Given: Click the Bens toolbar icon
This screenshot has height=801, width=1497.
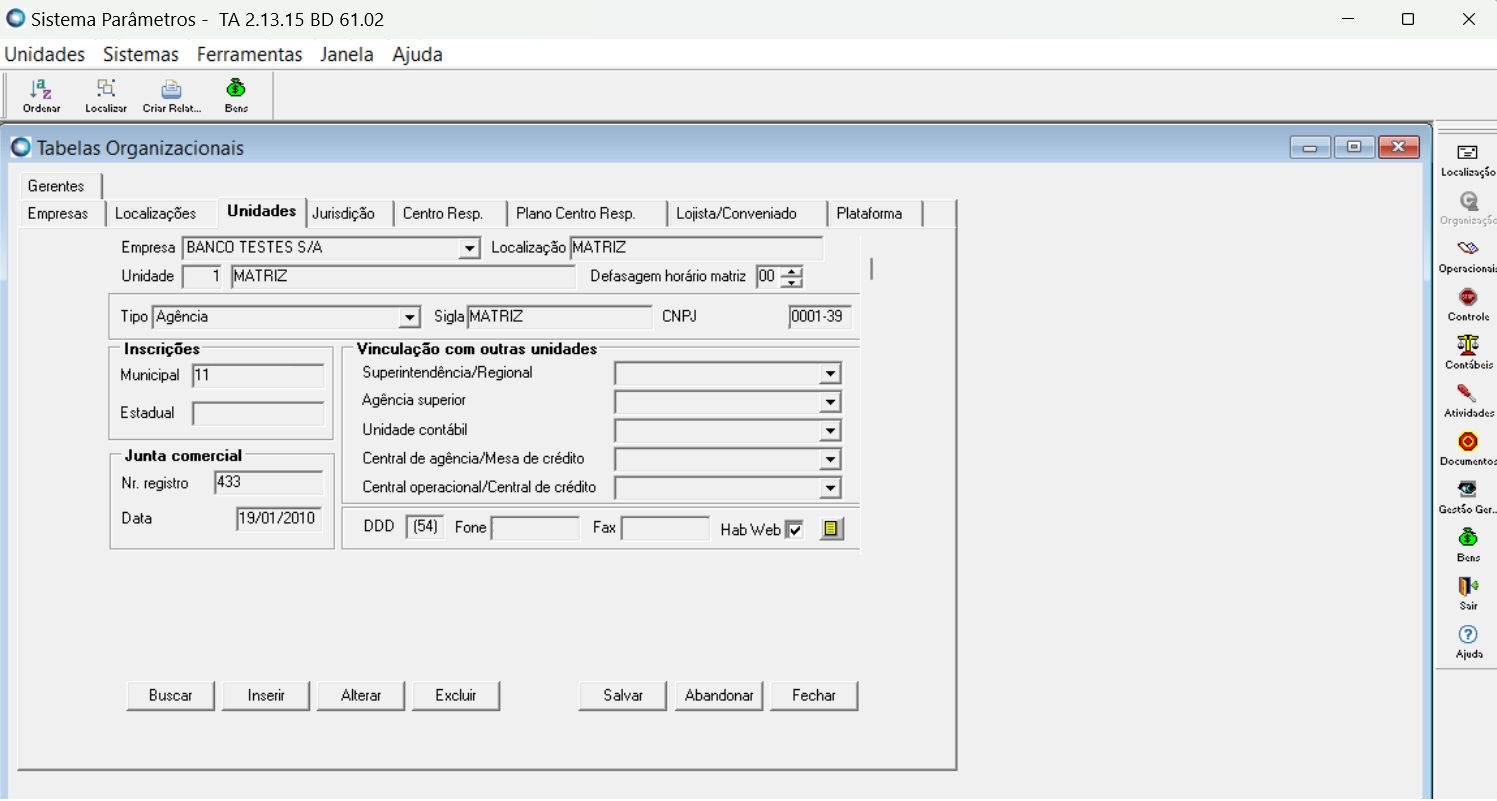Looking at the screenshot, I should 236,96.
